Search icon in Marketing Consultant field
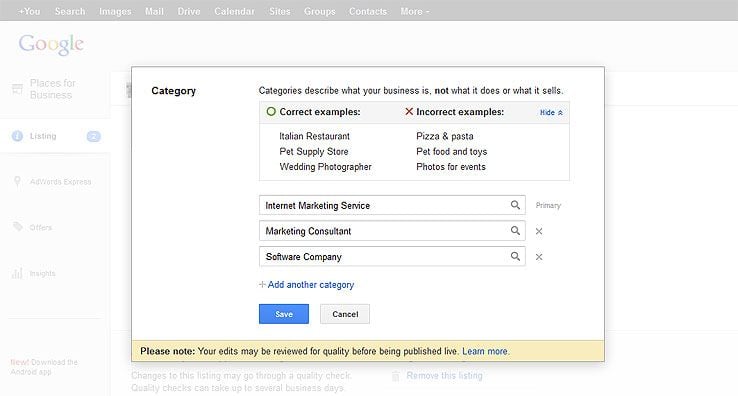This screenshot has height=396, width=738. (515, 231)
